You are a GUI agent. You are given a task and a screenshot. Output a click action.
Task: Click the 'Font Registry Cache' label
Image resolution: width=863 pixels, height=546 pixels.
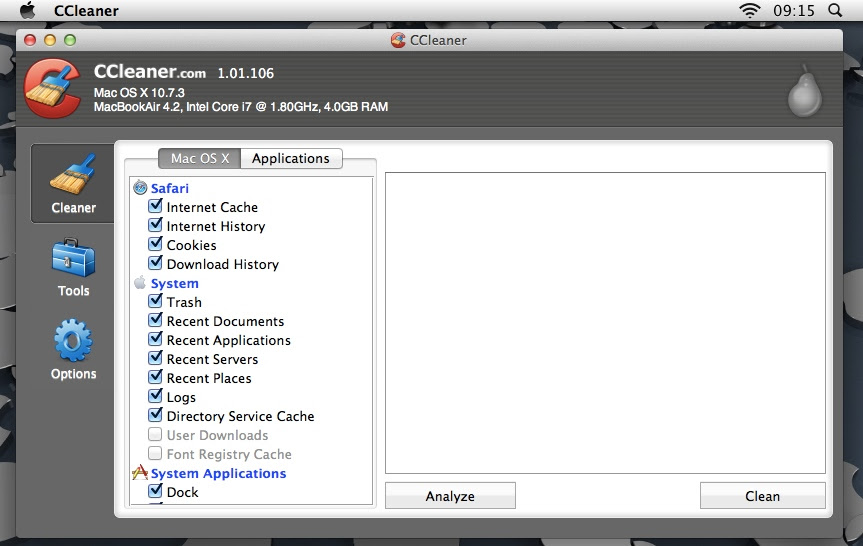point(229,454)
